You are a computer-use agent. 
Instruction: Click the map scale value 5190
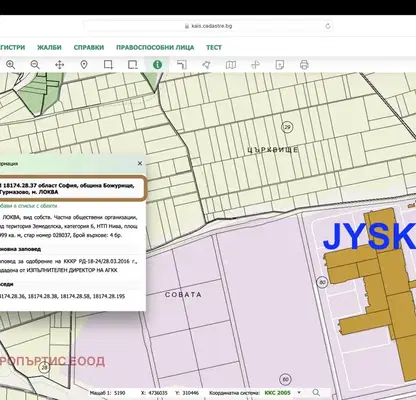point(119,393)
